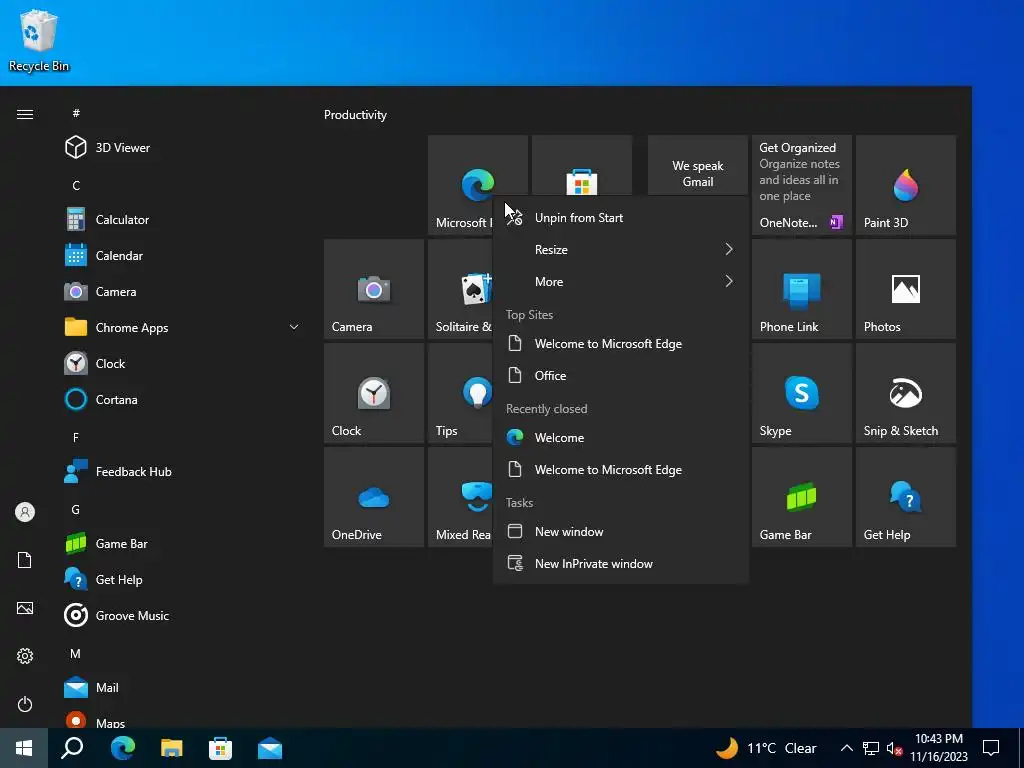Image resolution: width=1024 pixels, height=768 pixels.
Task: Jump to letter M section header
Action: click(x=76, y=653)
